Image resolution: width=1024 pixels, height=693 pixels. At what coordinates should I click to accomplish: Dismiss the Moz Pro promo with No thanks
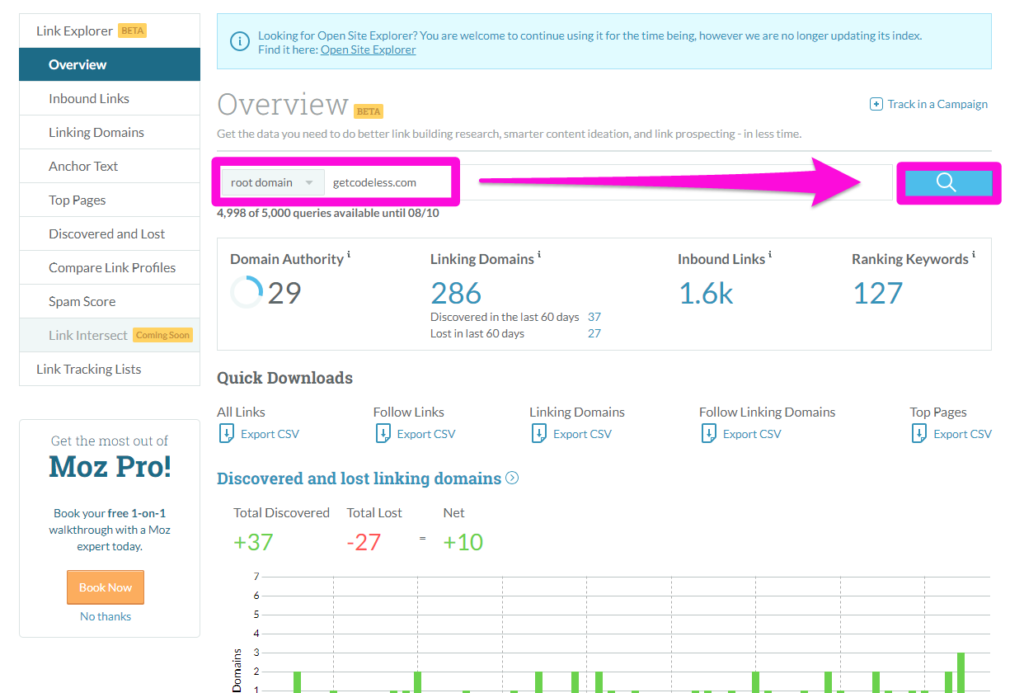coord(105,616)
